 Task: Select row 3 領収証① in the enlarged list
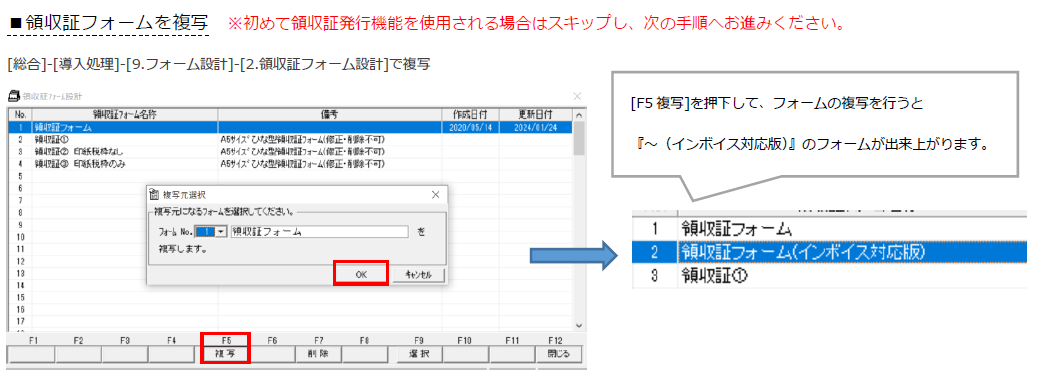(829, 276)
